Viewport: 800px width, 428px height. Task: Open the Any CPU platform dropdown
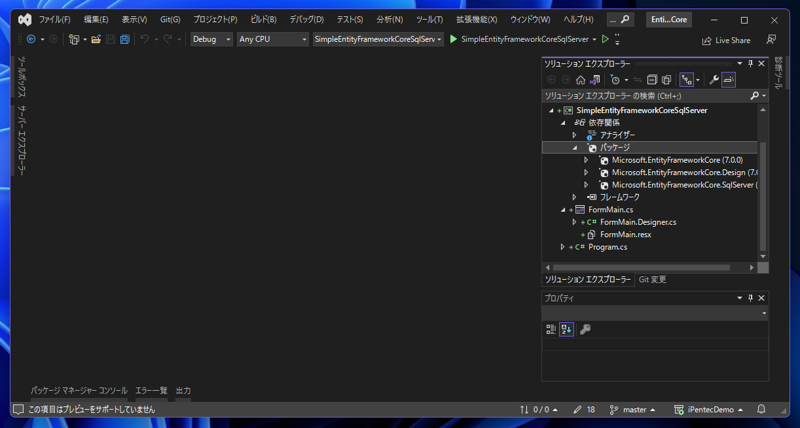[x=272, y=39]
